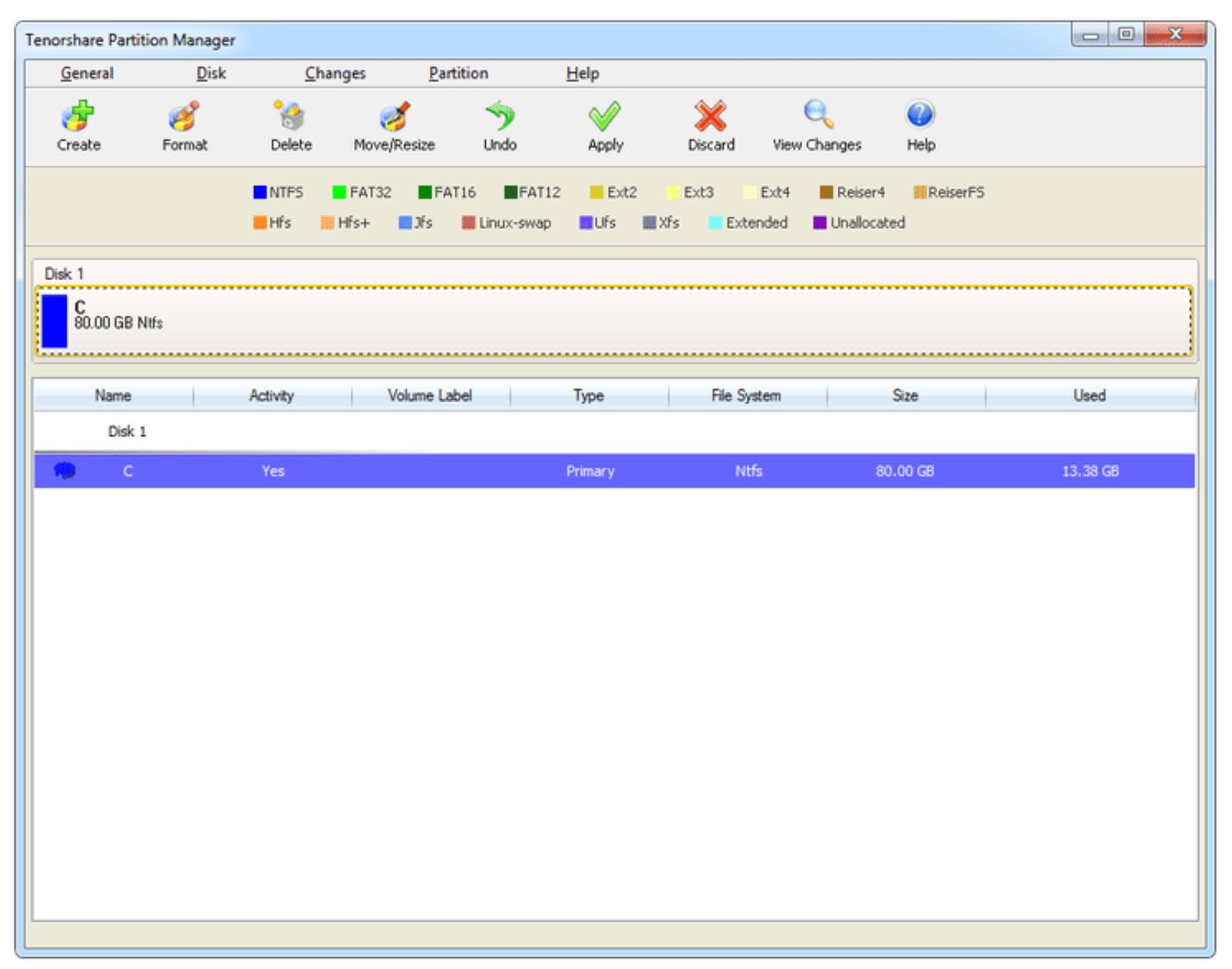Discard changes with the red X icon
The image size is (1232, 969).
[710, 116]
